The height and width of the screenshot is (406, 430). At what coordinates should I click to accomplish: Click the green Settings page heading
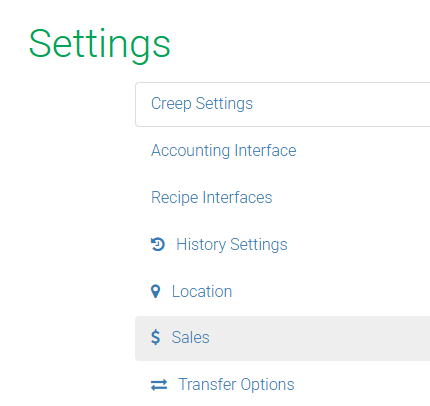click(100, 45)
